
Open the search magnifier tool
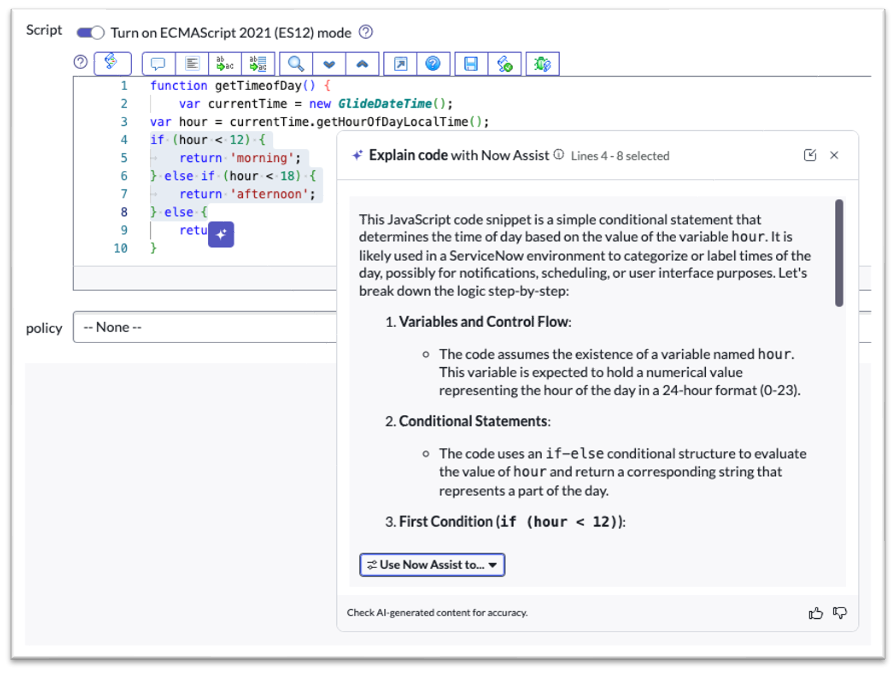coord(296,63)
